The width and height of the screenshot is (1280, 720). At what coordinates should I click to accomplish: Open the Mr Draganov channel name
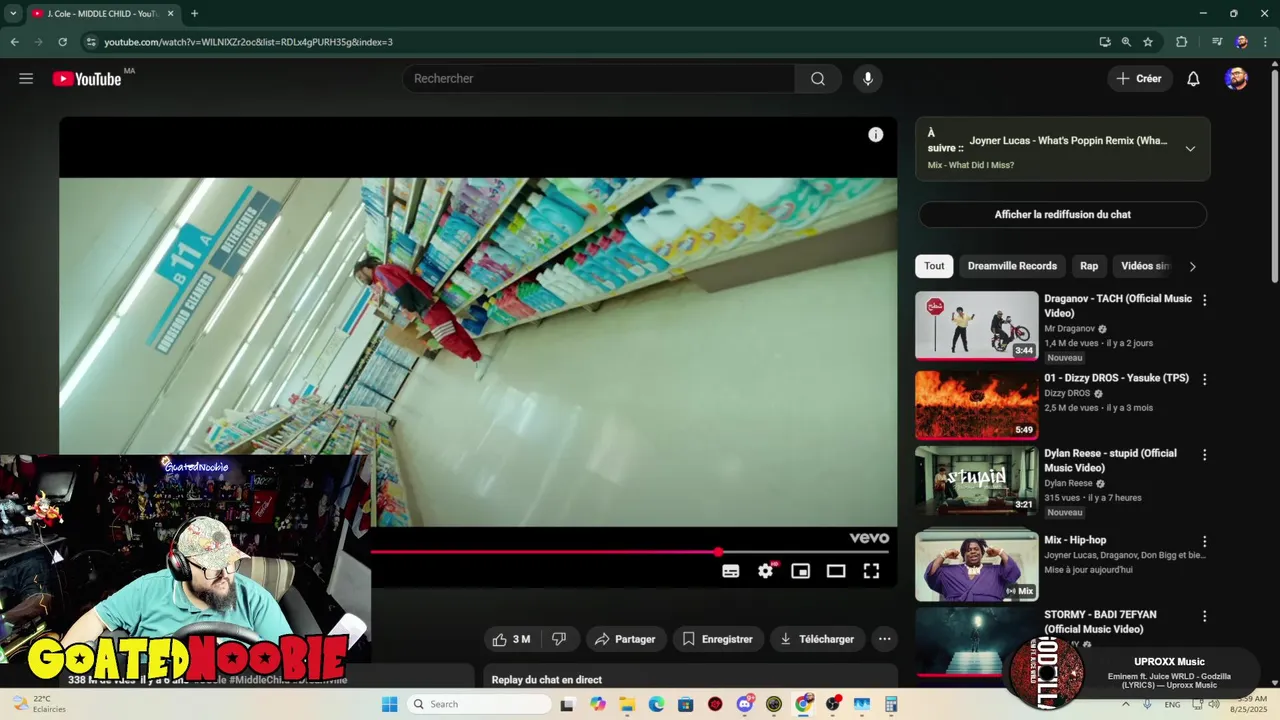1069,329
